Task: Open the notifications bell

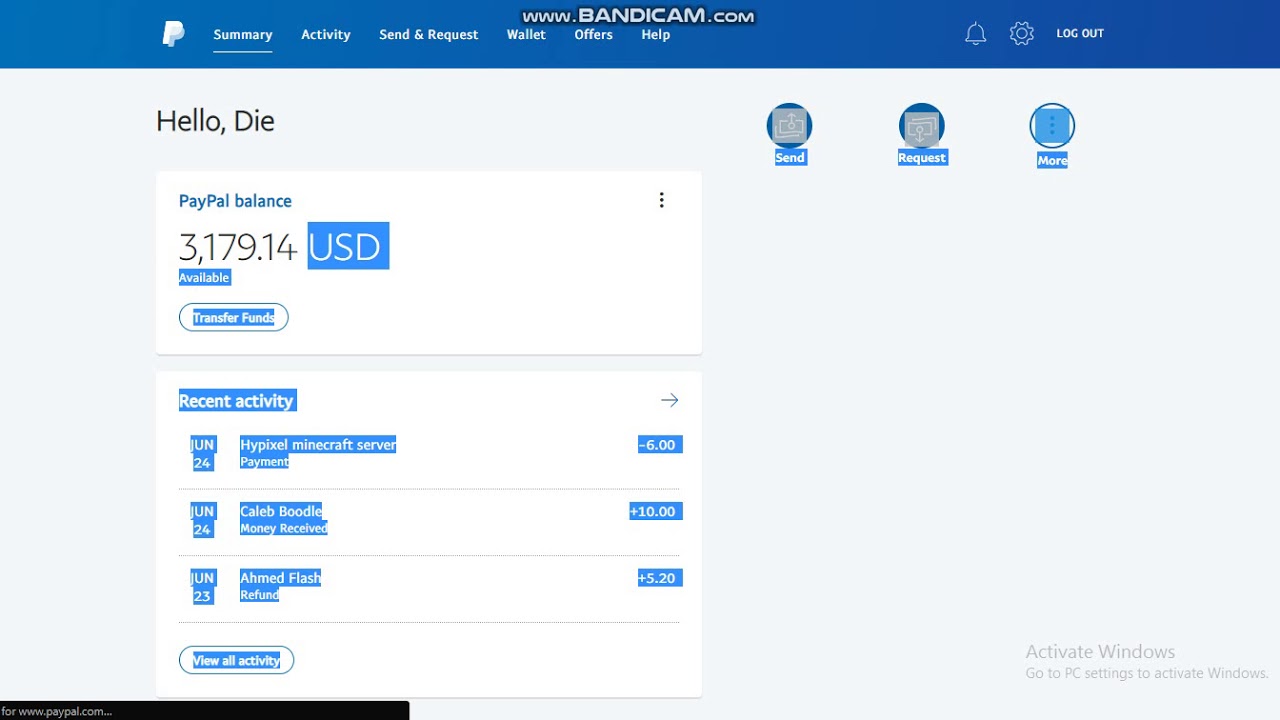Action: click(975, 34)
